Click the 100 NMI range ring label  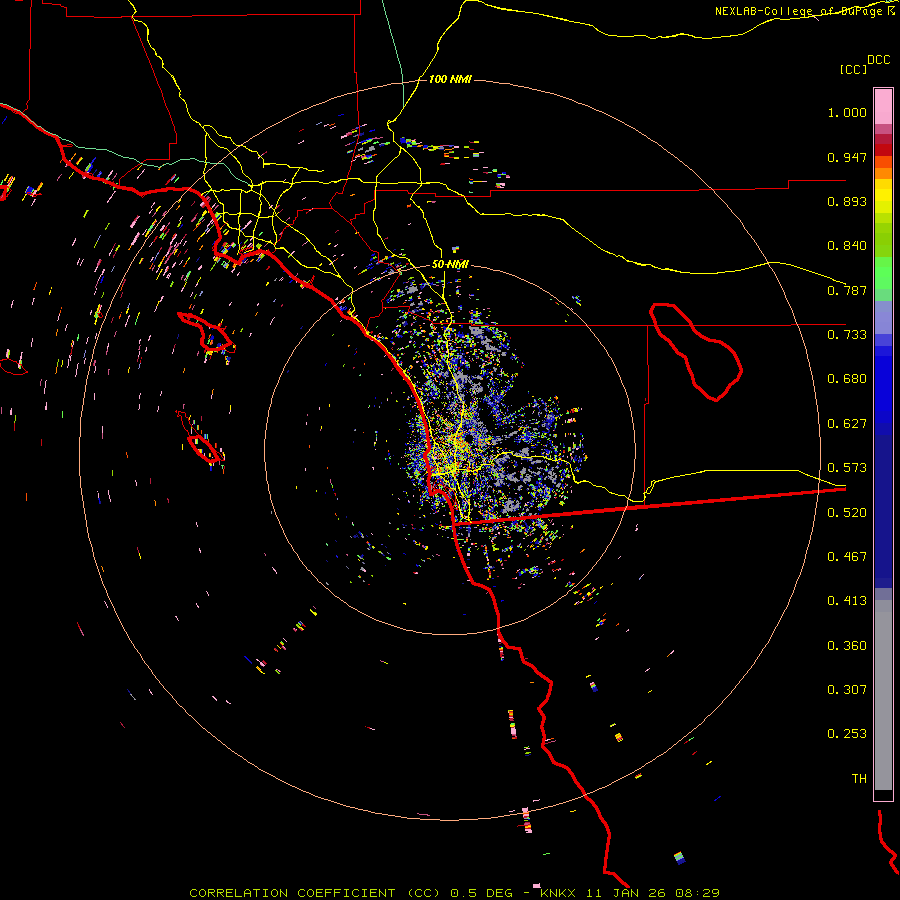click(x=450, y=79)
